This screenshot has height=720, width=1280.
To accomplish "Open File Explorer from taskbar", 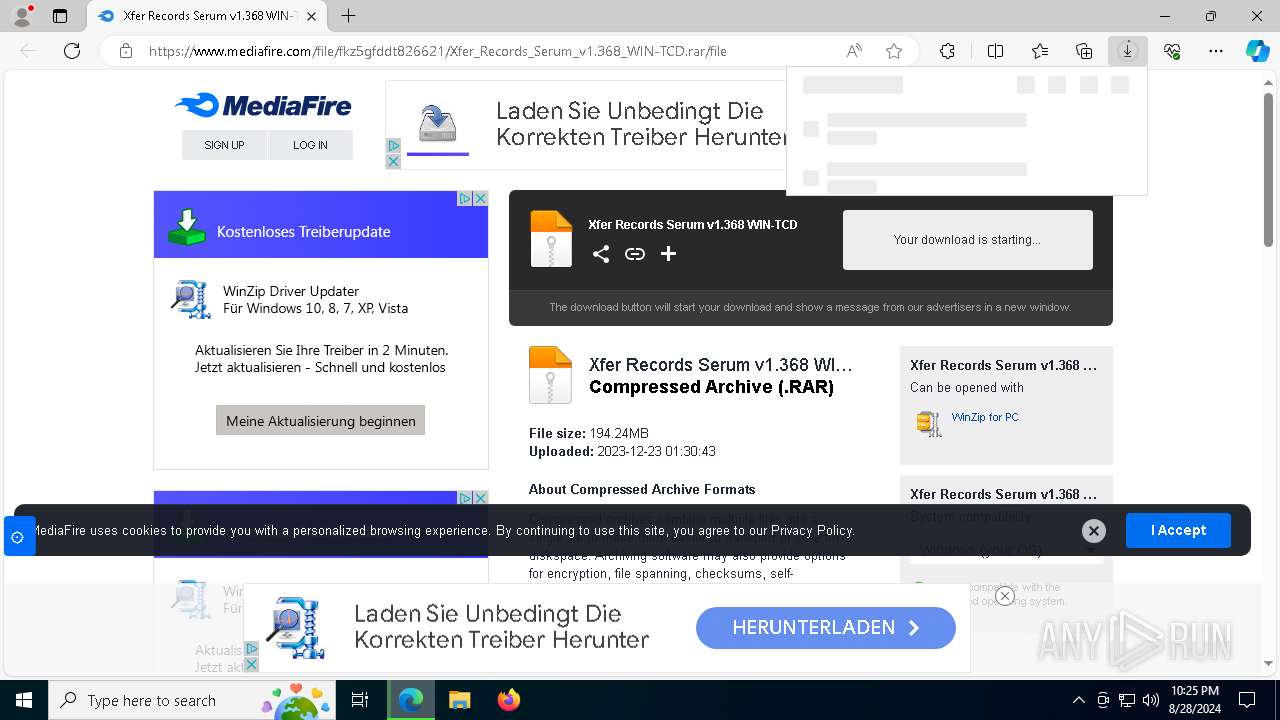I will [x=459, y=700].
